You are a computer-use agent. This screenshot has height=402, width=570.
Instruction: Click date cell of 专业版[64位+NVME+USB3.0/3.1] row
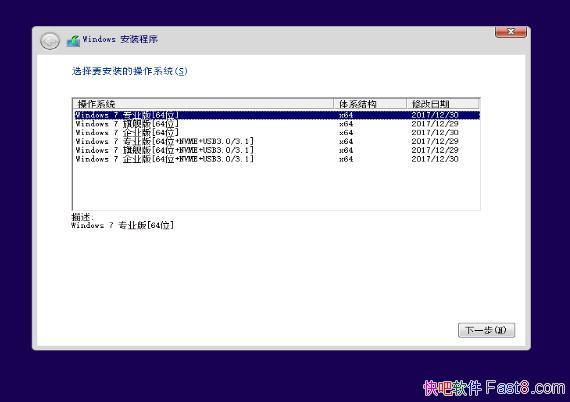(x=435, y=141)
